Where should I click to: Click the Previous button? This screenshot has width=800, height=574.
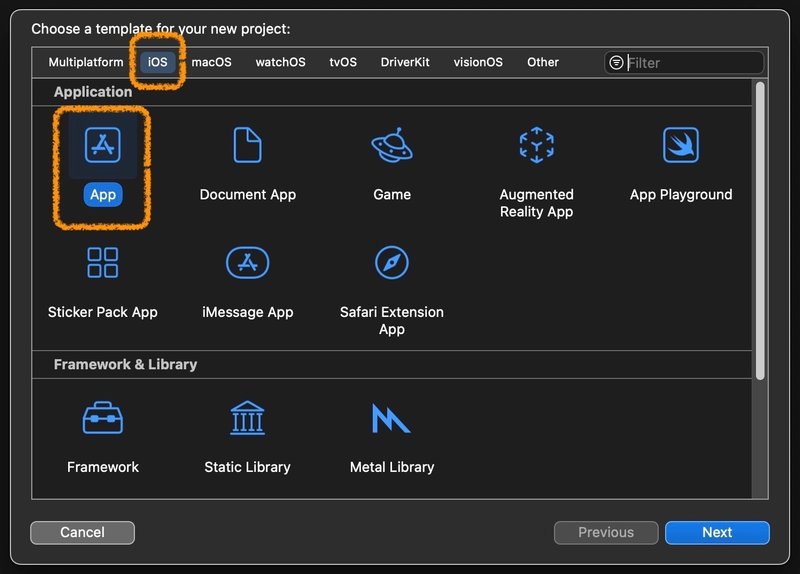(x=606, y=533)
